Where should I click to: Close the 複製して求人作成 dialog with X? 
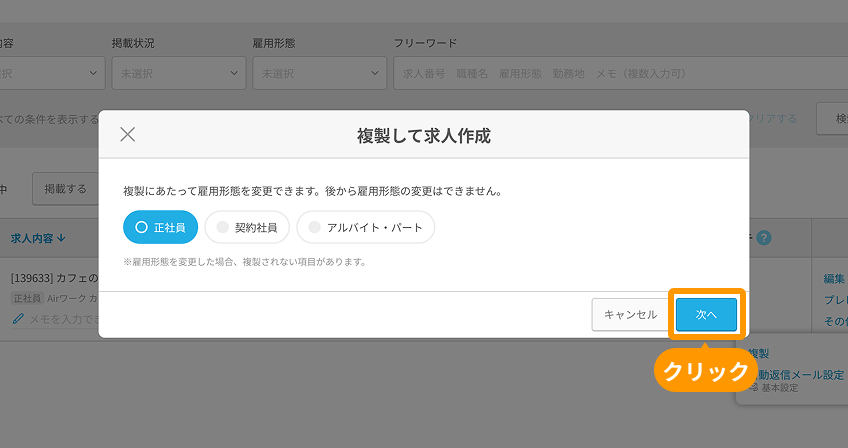click(128, 134)
